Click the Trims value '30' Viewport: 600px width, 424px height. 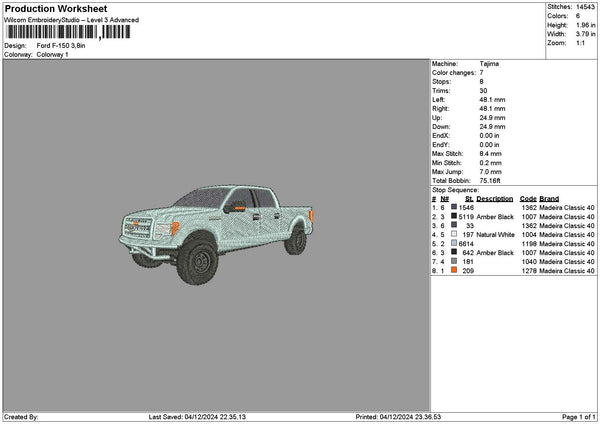tap(483, 91)
